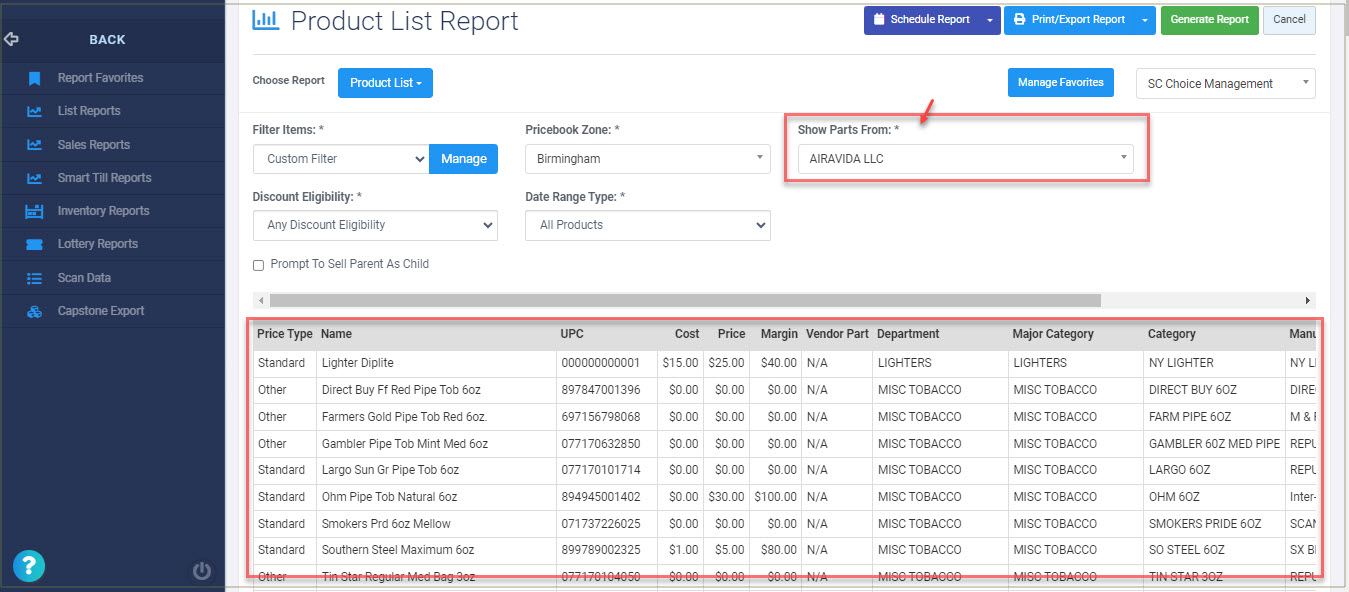Click the Inventory Reports icon
1349x592 pixels.
click(34, 211)
